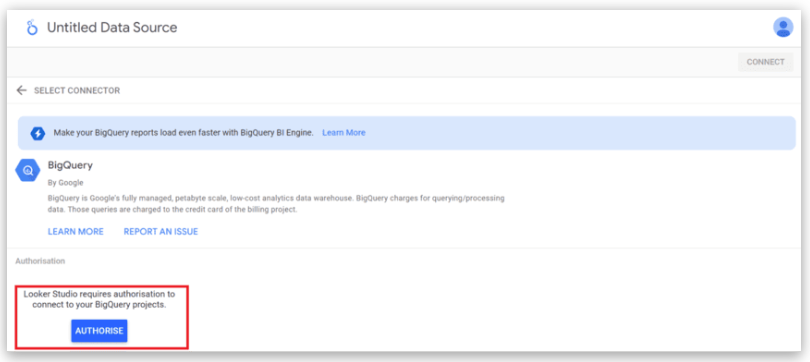Image resolution: width=810 pixels, height=362 pixels.
Task: Click the 'Looker Studio requires authorisation' message
Action: 99,300
